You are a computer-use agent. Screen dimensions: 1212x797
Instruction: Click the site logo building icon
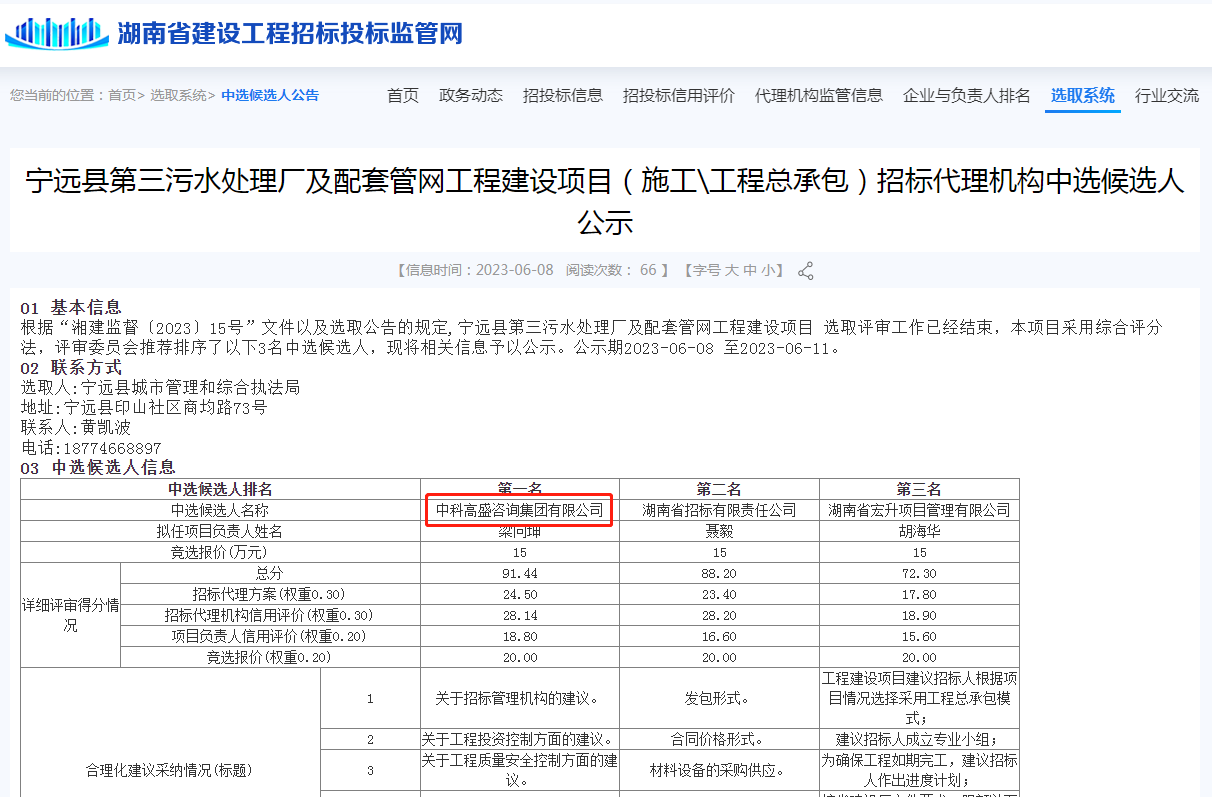coord(57,33)
